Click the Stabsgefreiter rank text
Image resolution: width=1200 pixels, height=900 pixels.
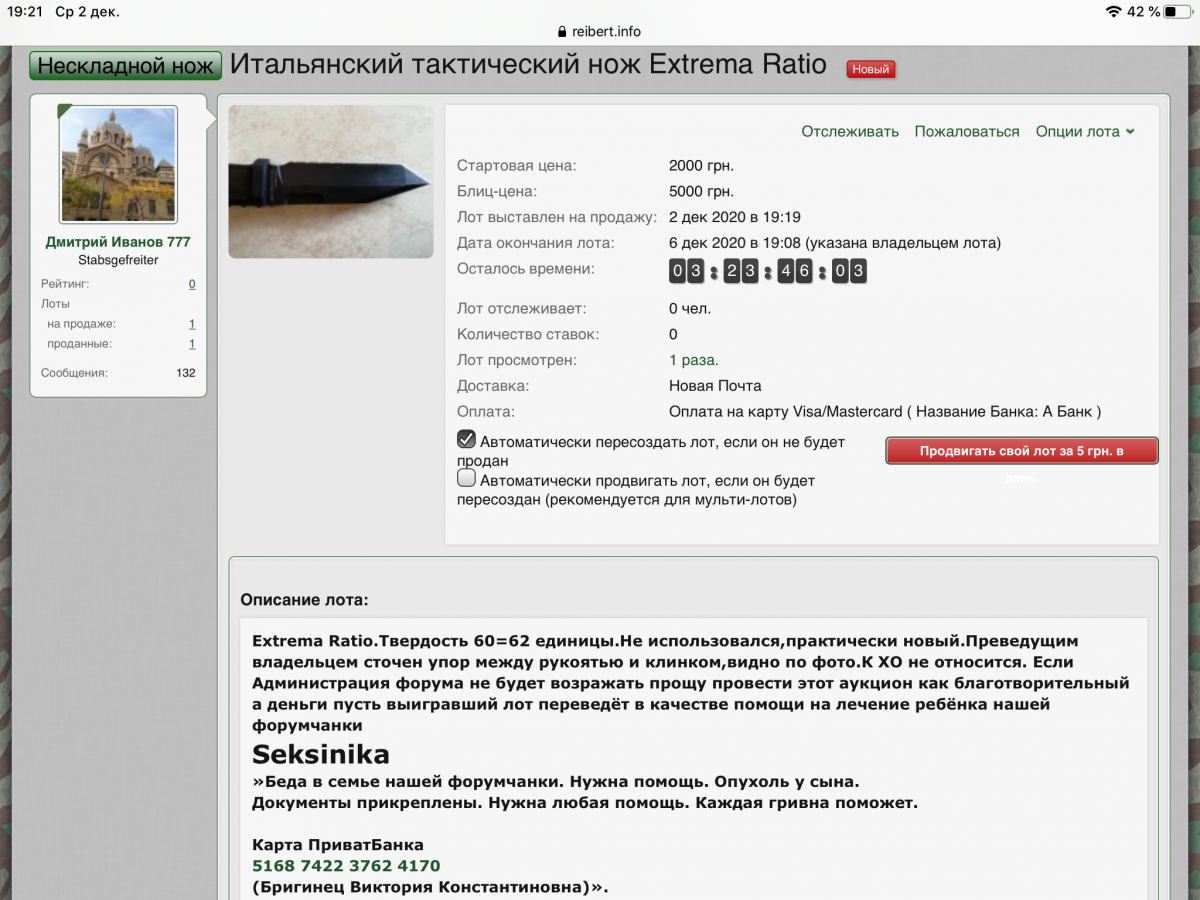click(118, 260)
